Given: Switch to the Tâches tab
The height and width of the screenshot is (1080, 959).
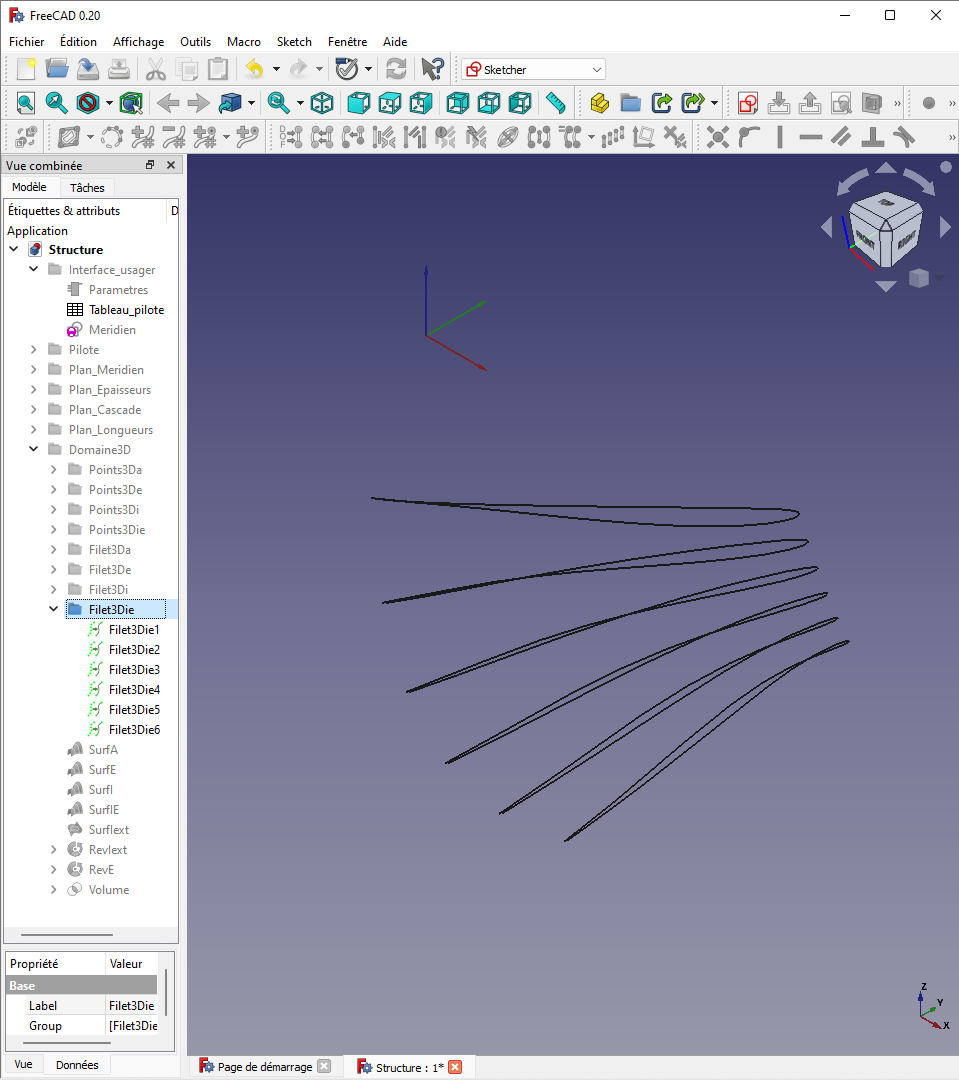Looking at the screenshot, I should (x=87, y=188).
